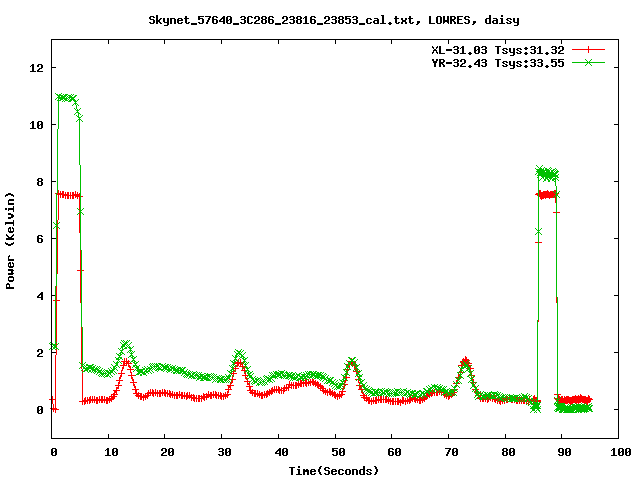Click the red XL legend line sample
The width and height of the screenshot is (640, 480).
tap(588, 50)
